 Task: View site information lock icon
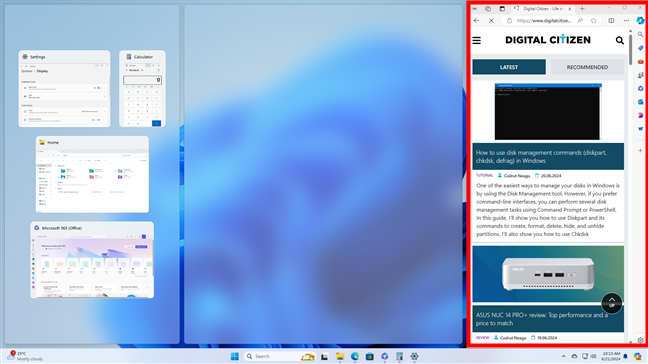[x=509, y=21]
